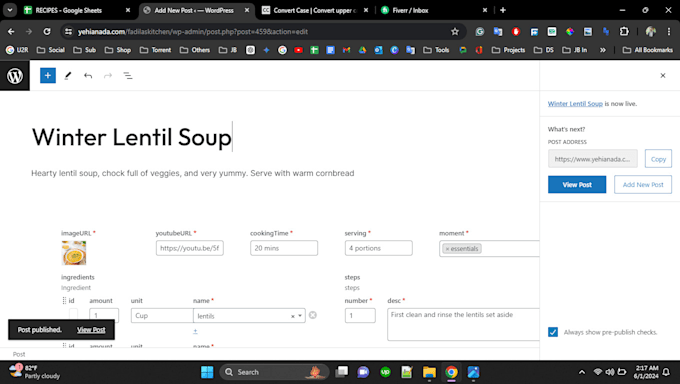The image size is (680, 384).
Task: Switch to Fiverr Inbox tab
Action: tap(434, 10)
